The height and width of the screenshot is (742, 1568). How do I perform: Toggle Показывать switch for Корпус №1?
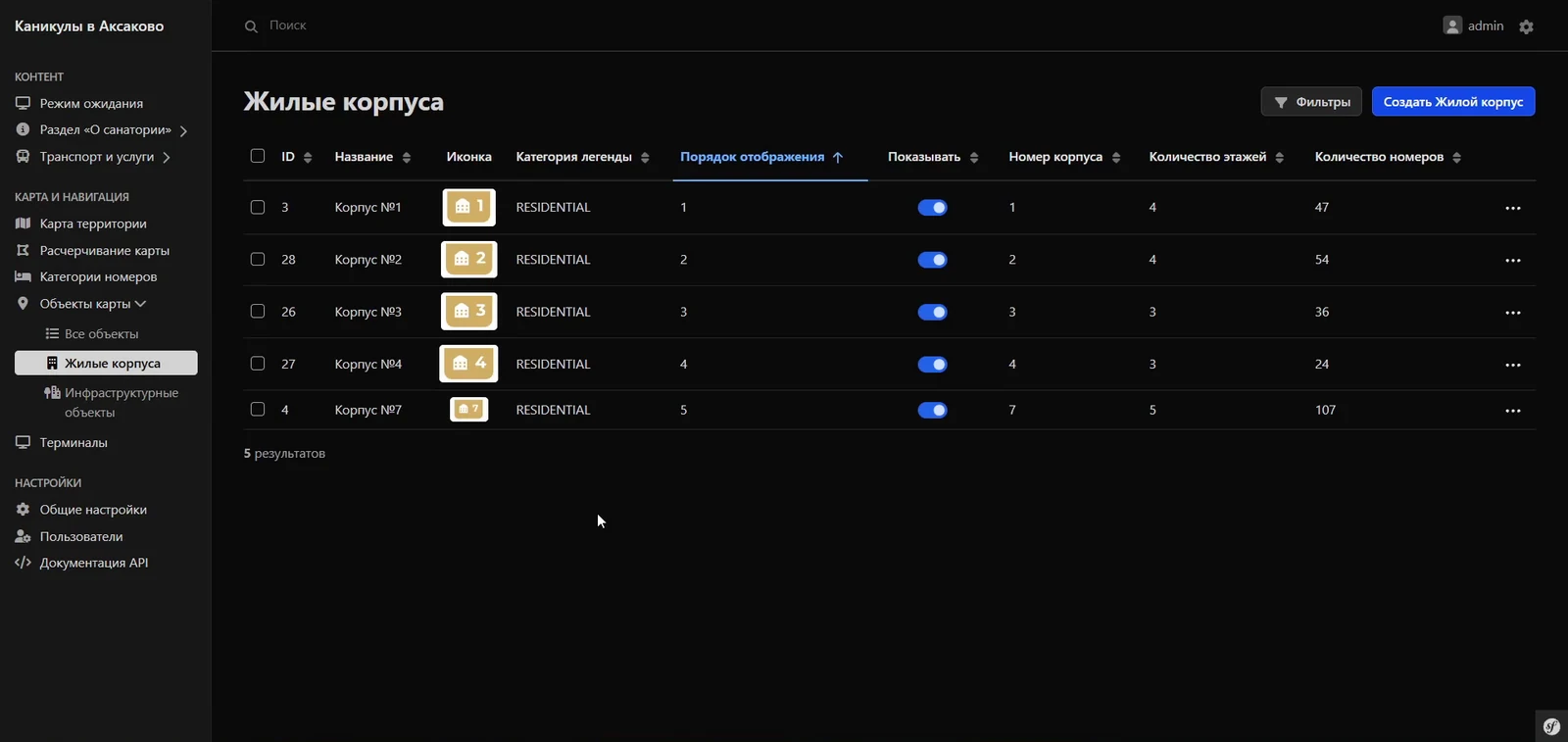(932, 207)
